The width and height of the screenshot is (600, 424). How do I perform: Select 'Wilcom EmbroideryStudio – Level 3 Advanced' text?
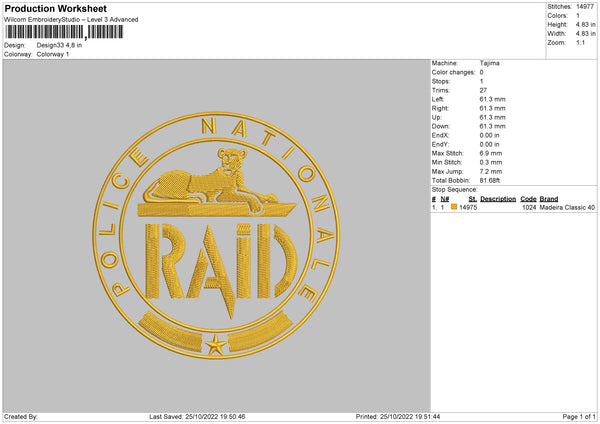pos(71,20)
